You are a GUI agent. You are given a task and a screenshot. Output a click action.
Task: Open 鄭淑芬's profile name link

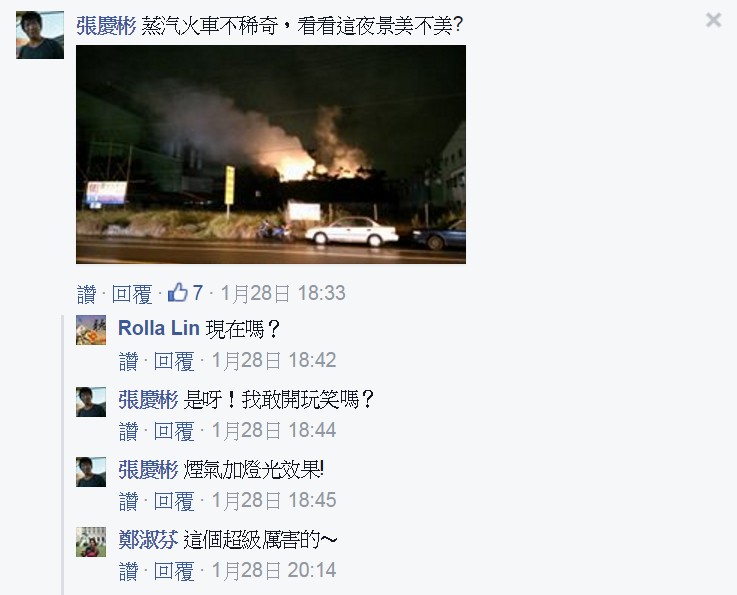pos(148,540)
